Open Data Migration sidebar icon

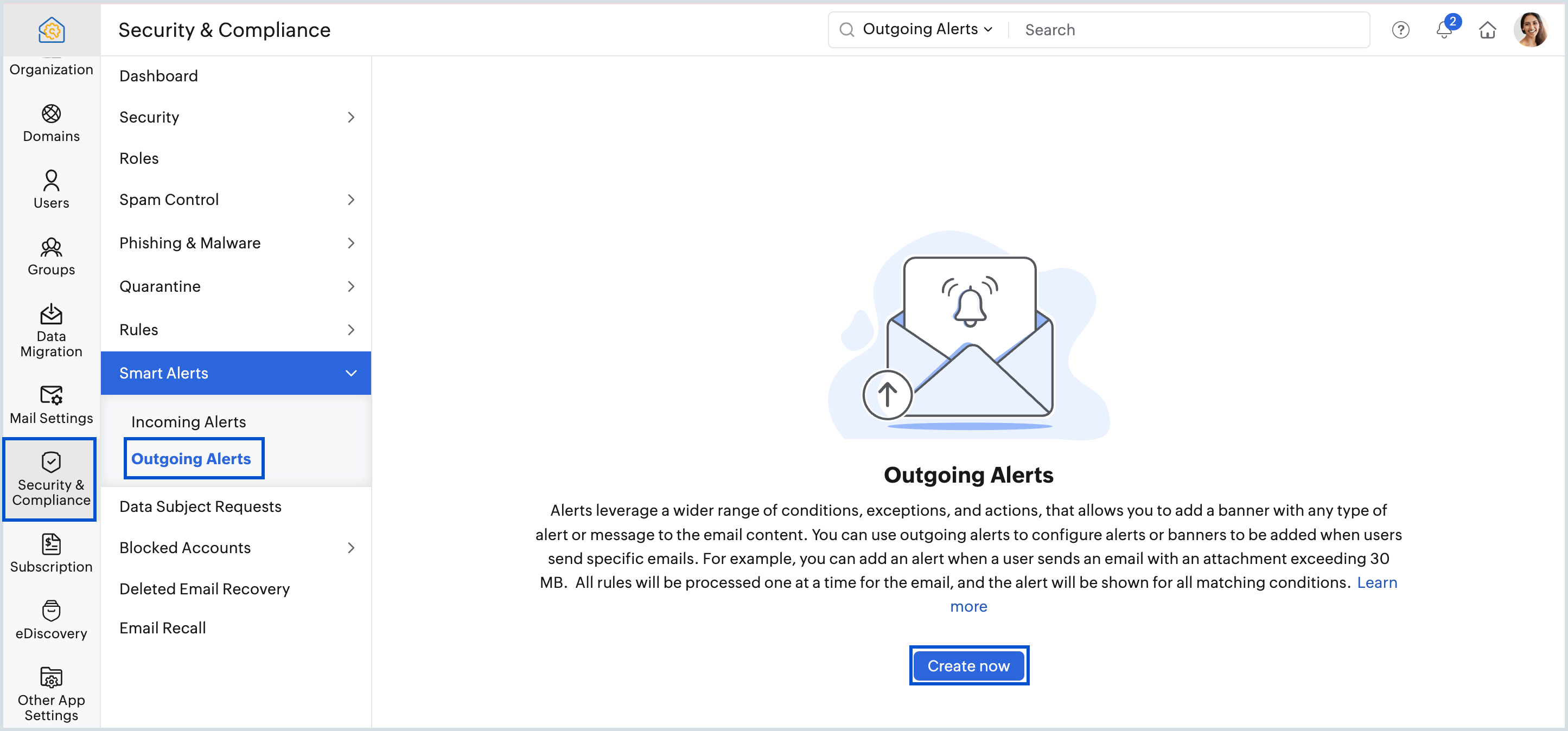click(x=51, y=315)
